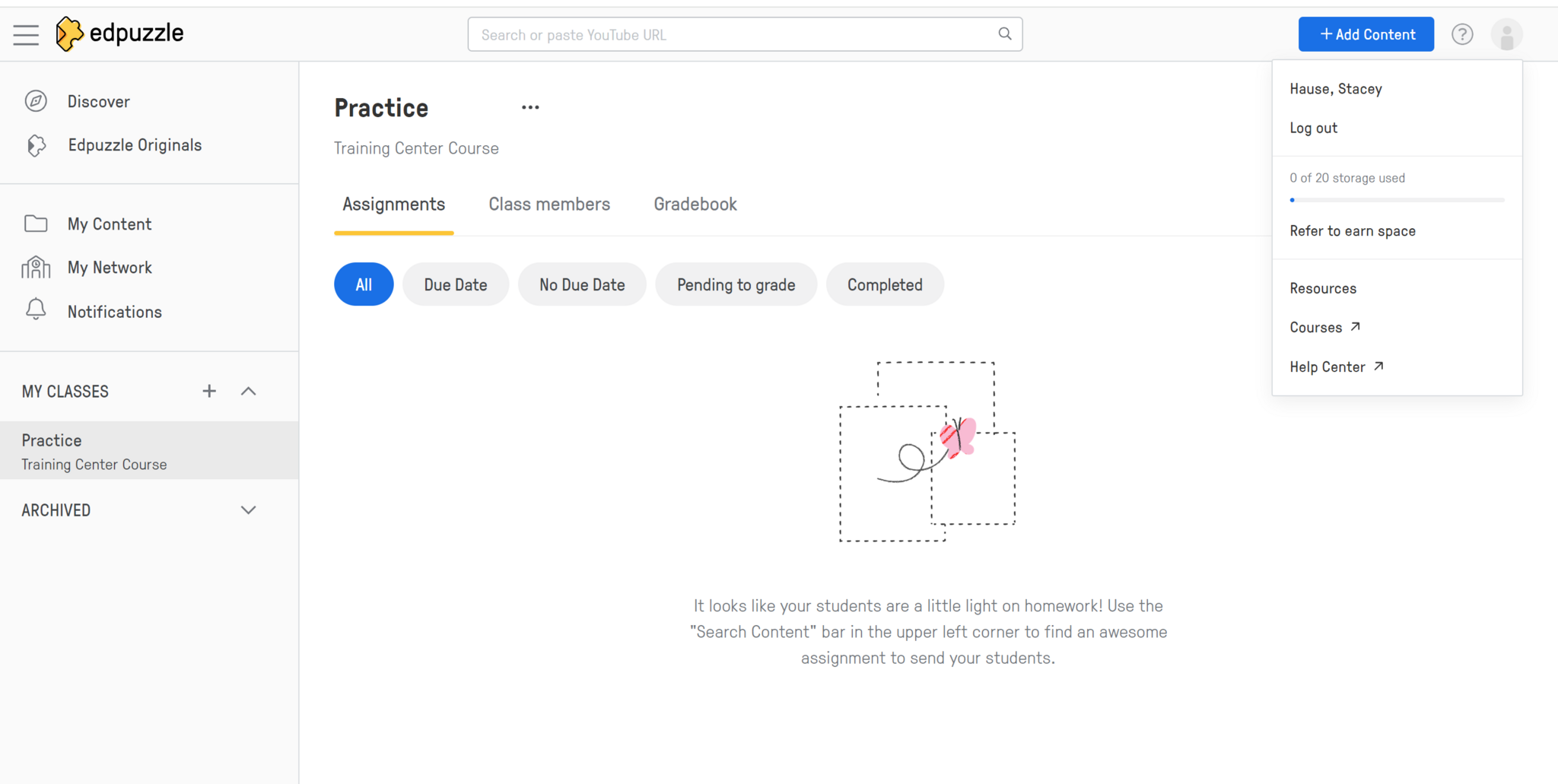The height and width of the screenshot is (784, 1558).
Task: Filter by Pending to grade
Action: click(736, 284)
